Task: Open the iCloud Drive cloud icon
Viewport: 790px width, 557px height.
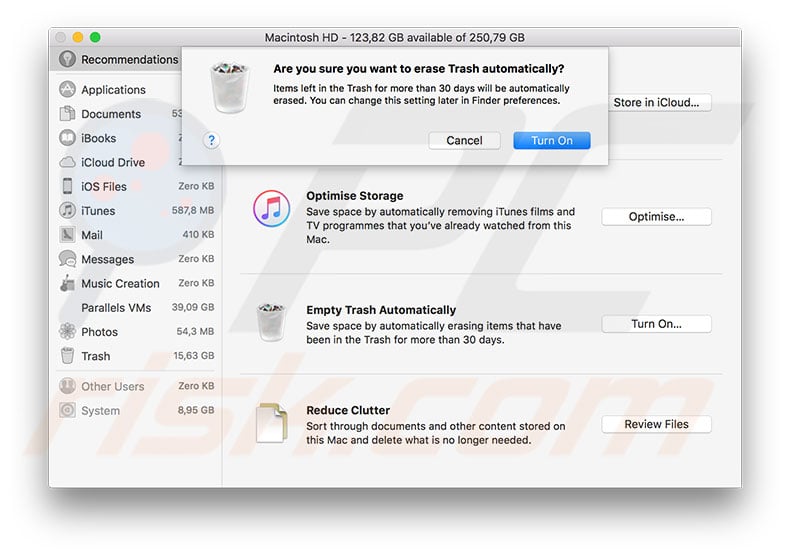Action: coord(67,162)
